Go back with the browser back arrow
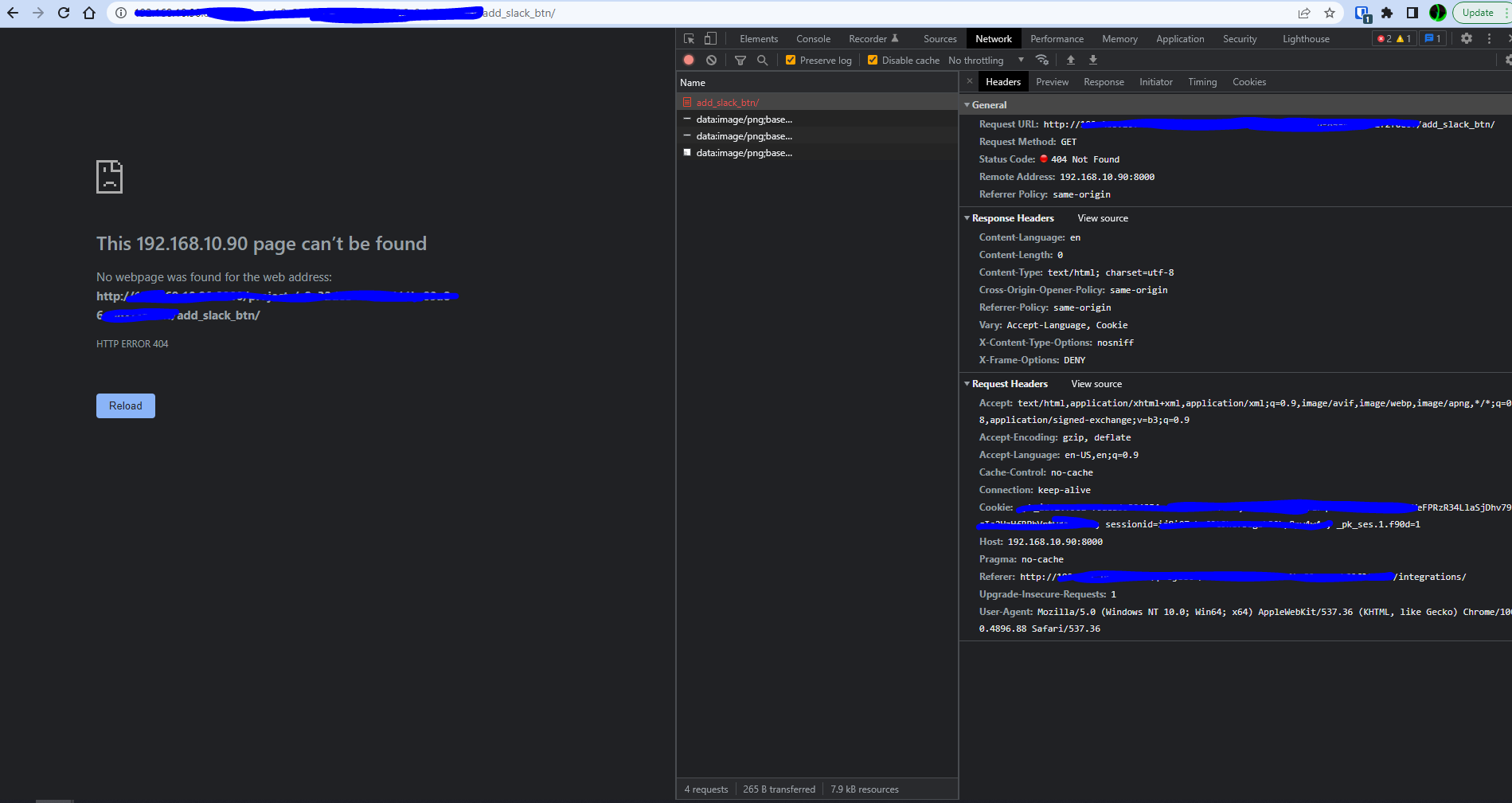 [13, 13]
